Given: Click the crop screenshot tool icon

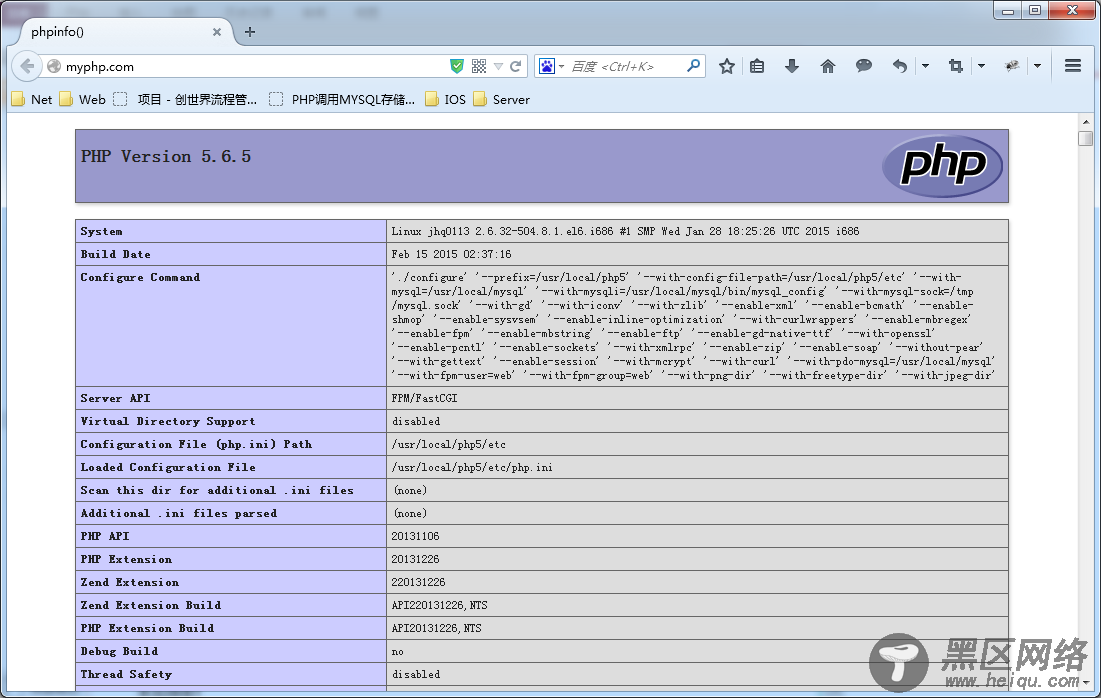Looking at the screenshot, I should click(x=956, y=66).
